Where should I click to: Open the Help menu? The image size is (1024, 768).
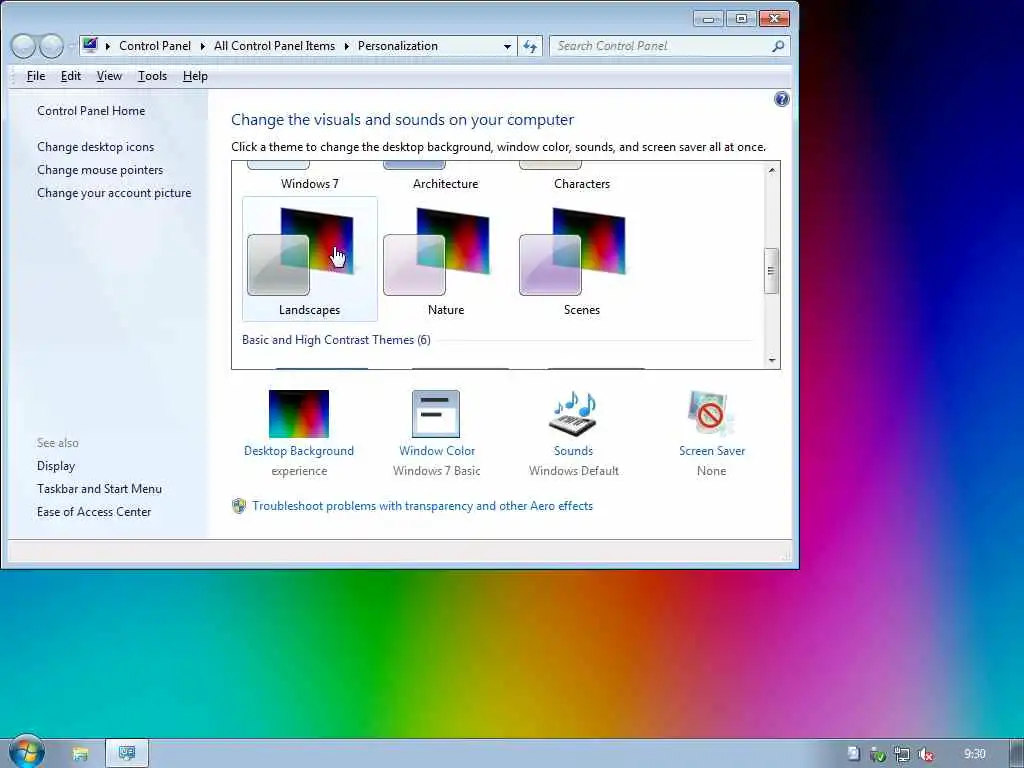point(195,76)
